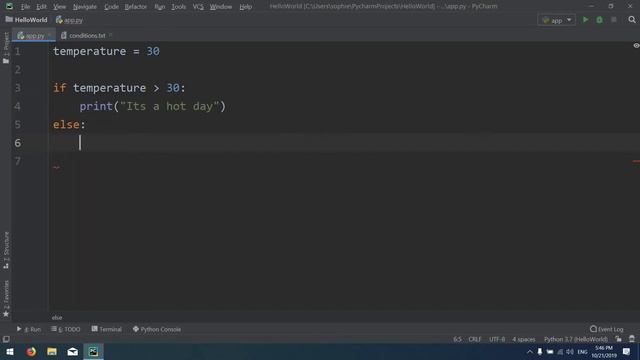The height and width of the screenshot is (360, 640).
Task: Click the HelloWorld project breadcrumb
Action: click(x=27, y=20)
